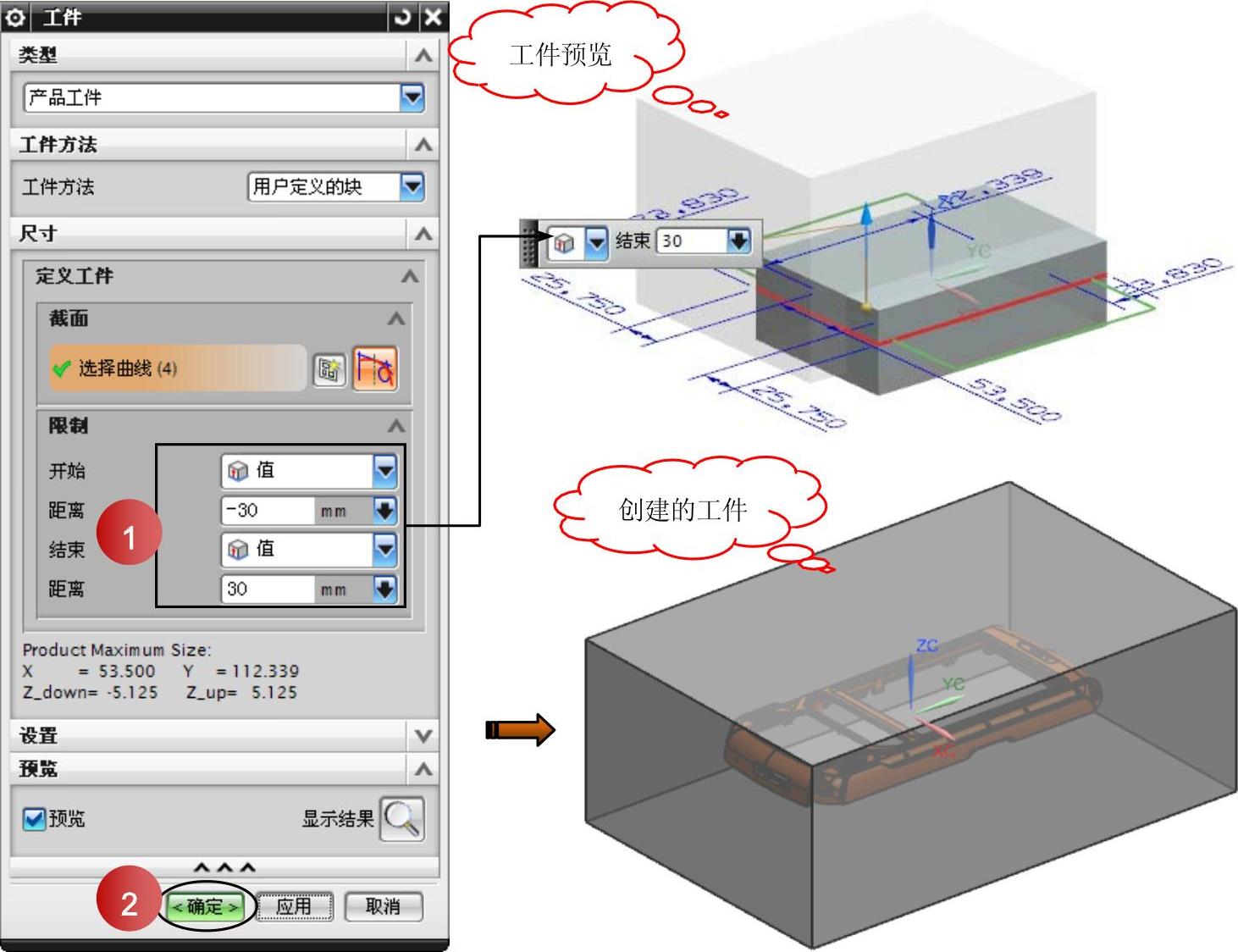The width and height of the screenshot is (1238, 952).
Task: Expand the 设置 section
Action: click(423, 736)
